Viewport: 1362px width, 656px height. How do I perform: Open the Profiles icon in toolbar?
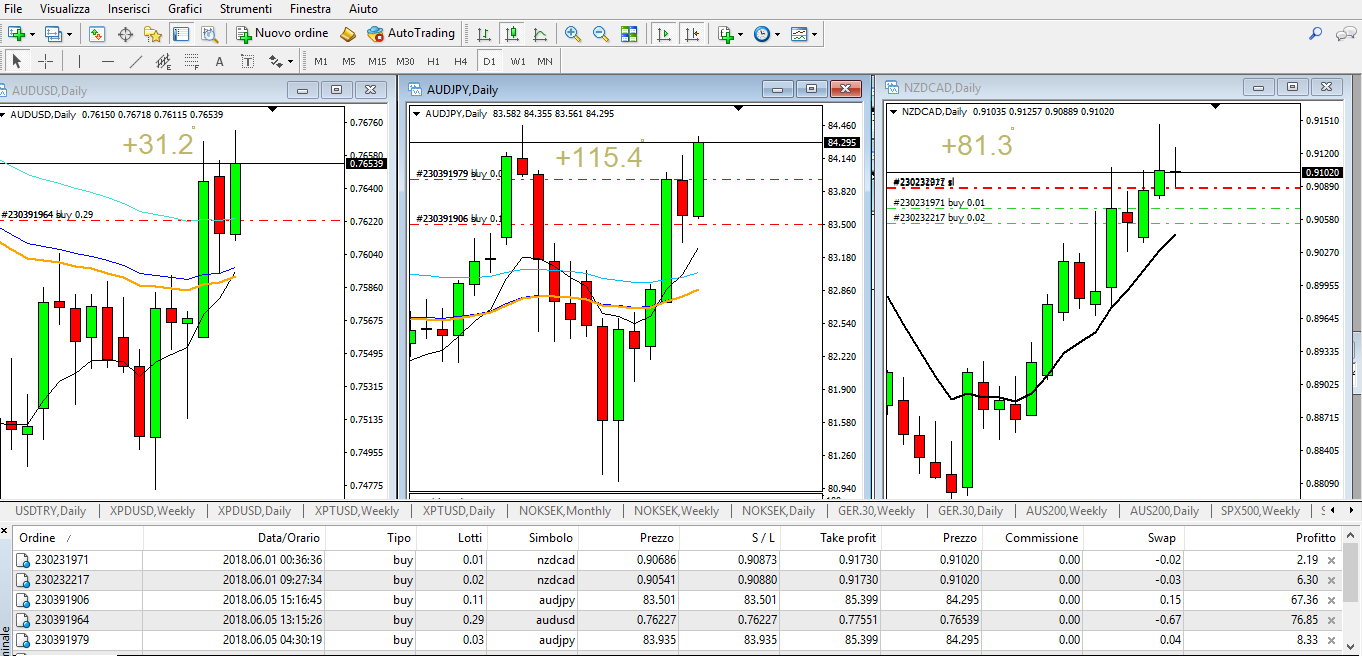[x=52, y=34]
